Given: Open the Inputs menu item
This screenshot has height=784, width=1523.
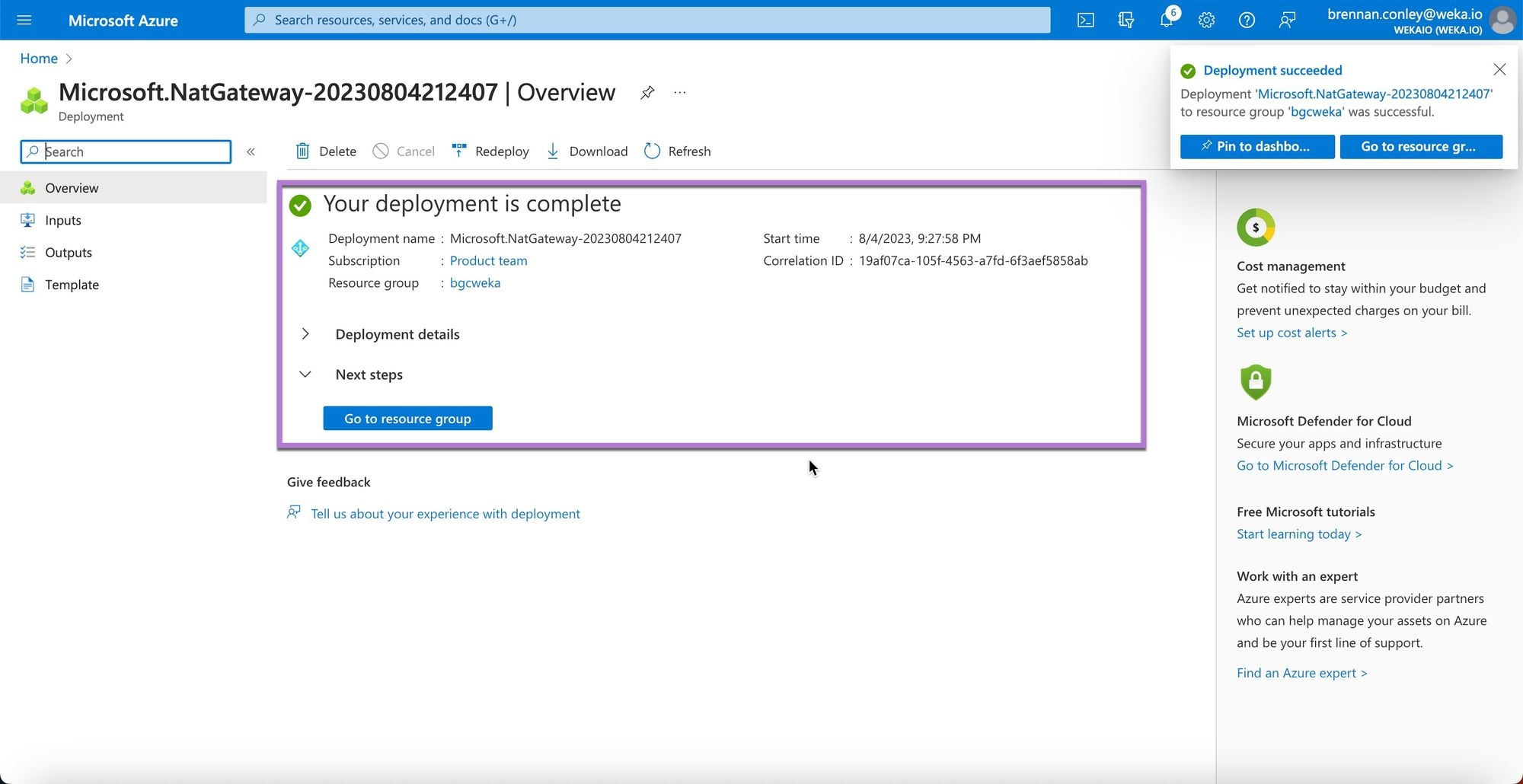Looking at the screenshot, I should pos(62,221).
